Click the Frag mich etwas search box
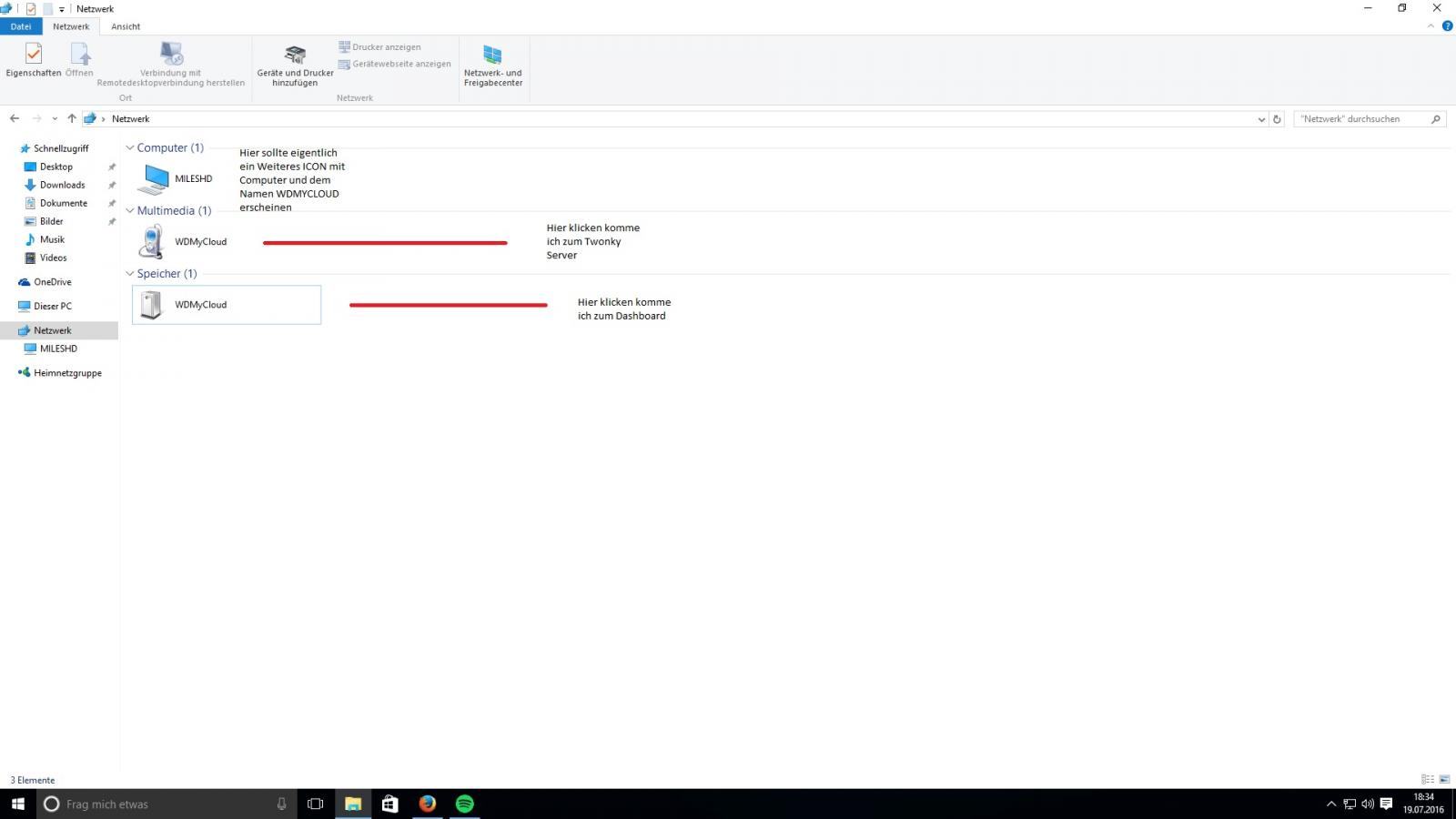The height and width of the screenshot is (819, 1456). click(167, 804)
